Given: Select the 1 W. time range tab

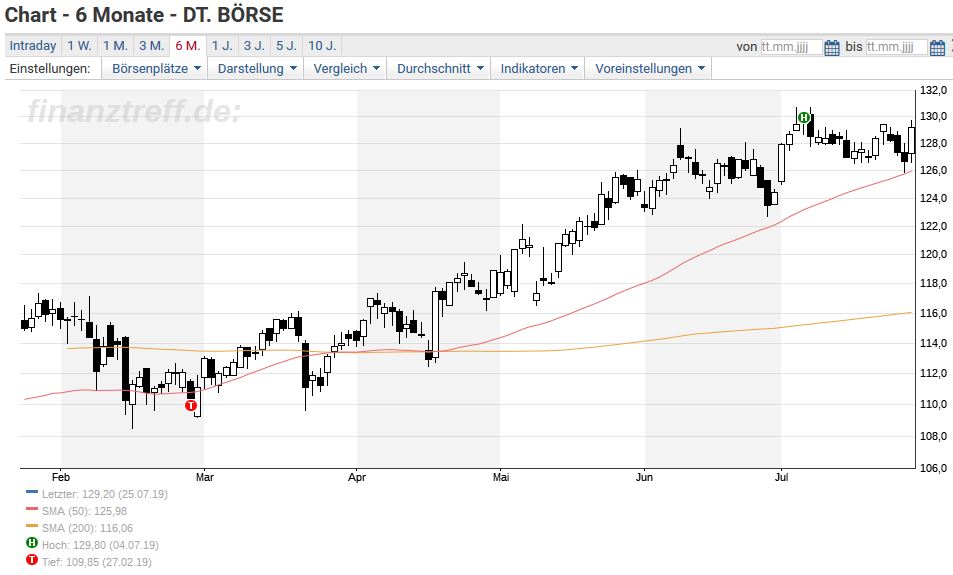Looking at the screenshot, I should coord(79,46).
